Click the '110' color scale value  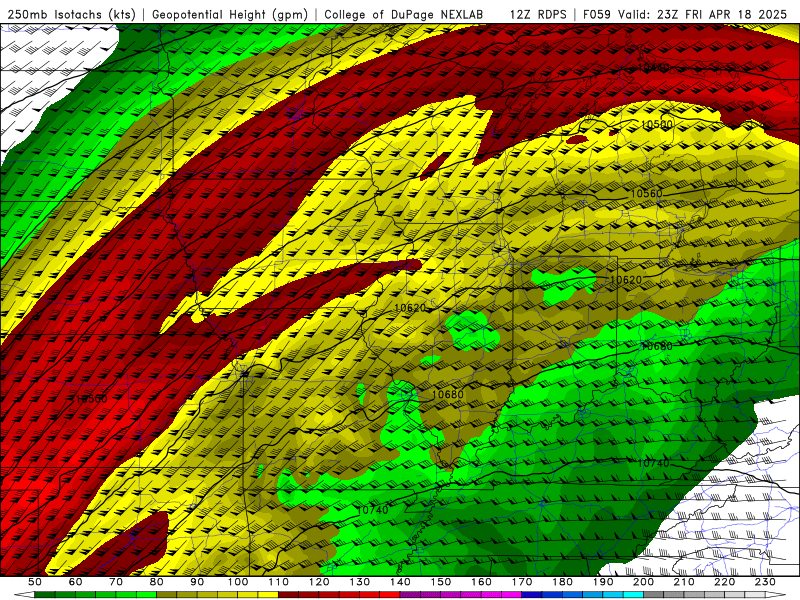(278, 582)
